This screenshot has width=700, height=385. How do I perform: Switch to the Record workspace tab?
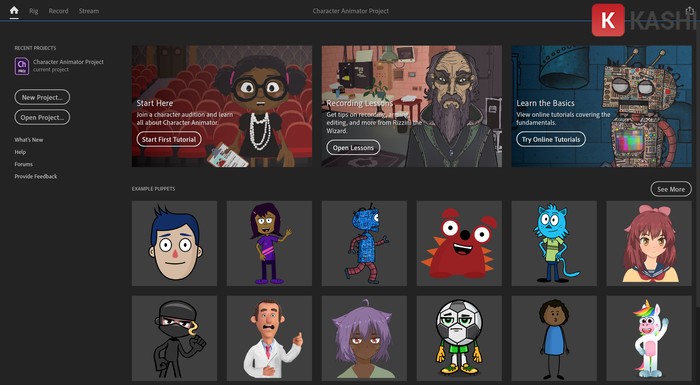click(x=58, y=11)
